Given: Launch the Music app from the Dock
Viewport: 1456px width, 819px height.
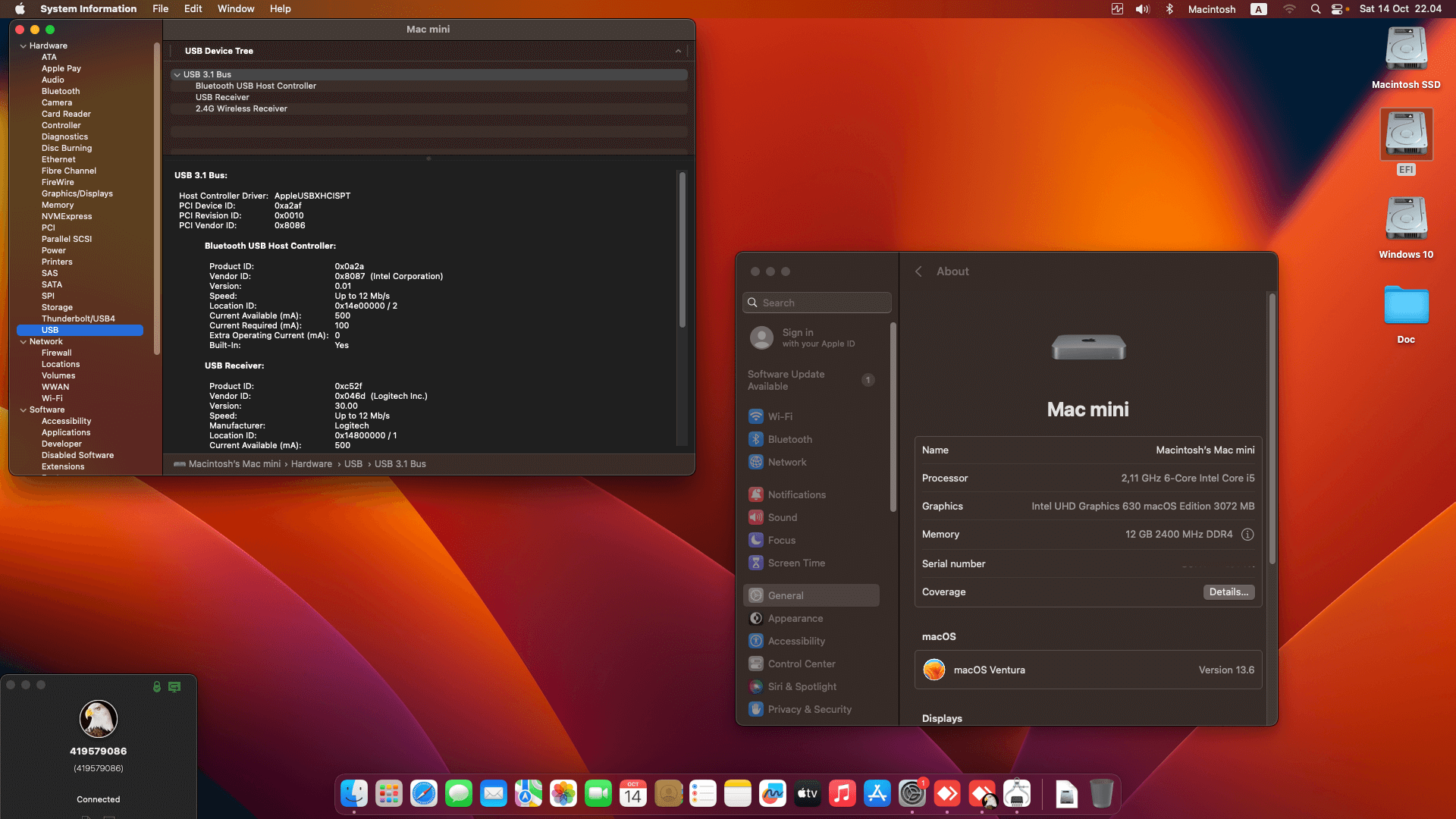Looking at the screenshot, I should (x=842, y=793).
